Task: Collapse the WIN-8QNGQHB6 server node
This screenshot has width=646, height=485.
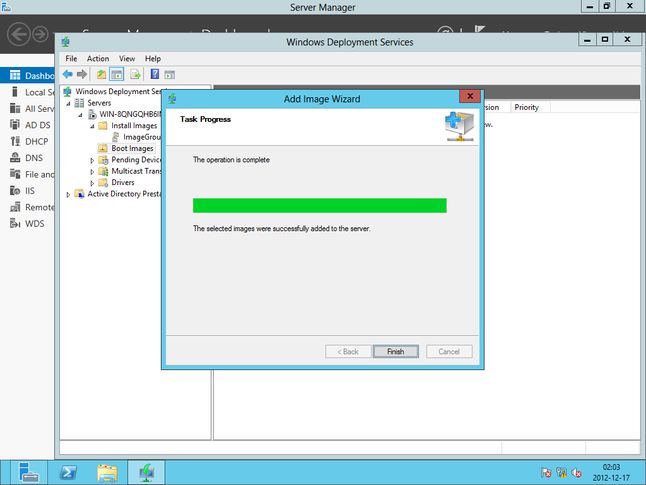Action: tap(80, 115)
